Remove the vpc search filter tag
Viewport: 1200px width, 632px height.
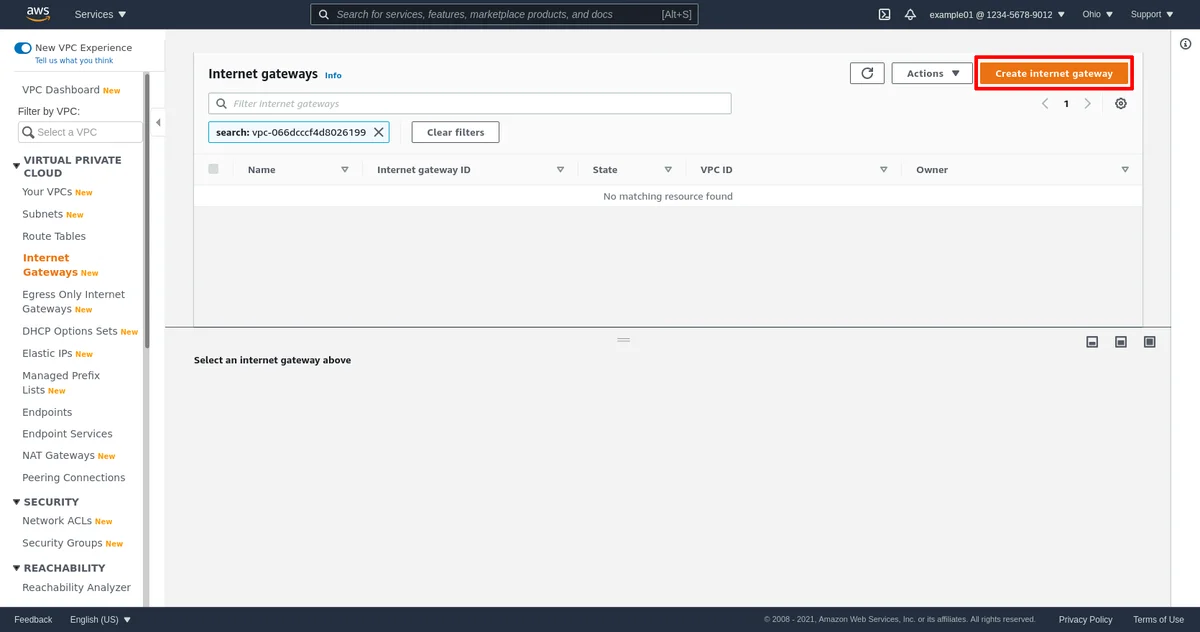(x=378, y=132)
